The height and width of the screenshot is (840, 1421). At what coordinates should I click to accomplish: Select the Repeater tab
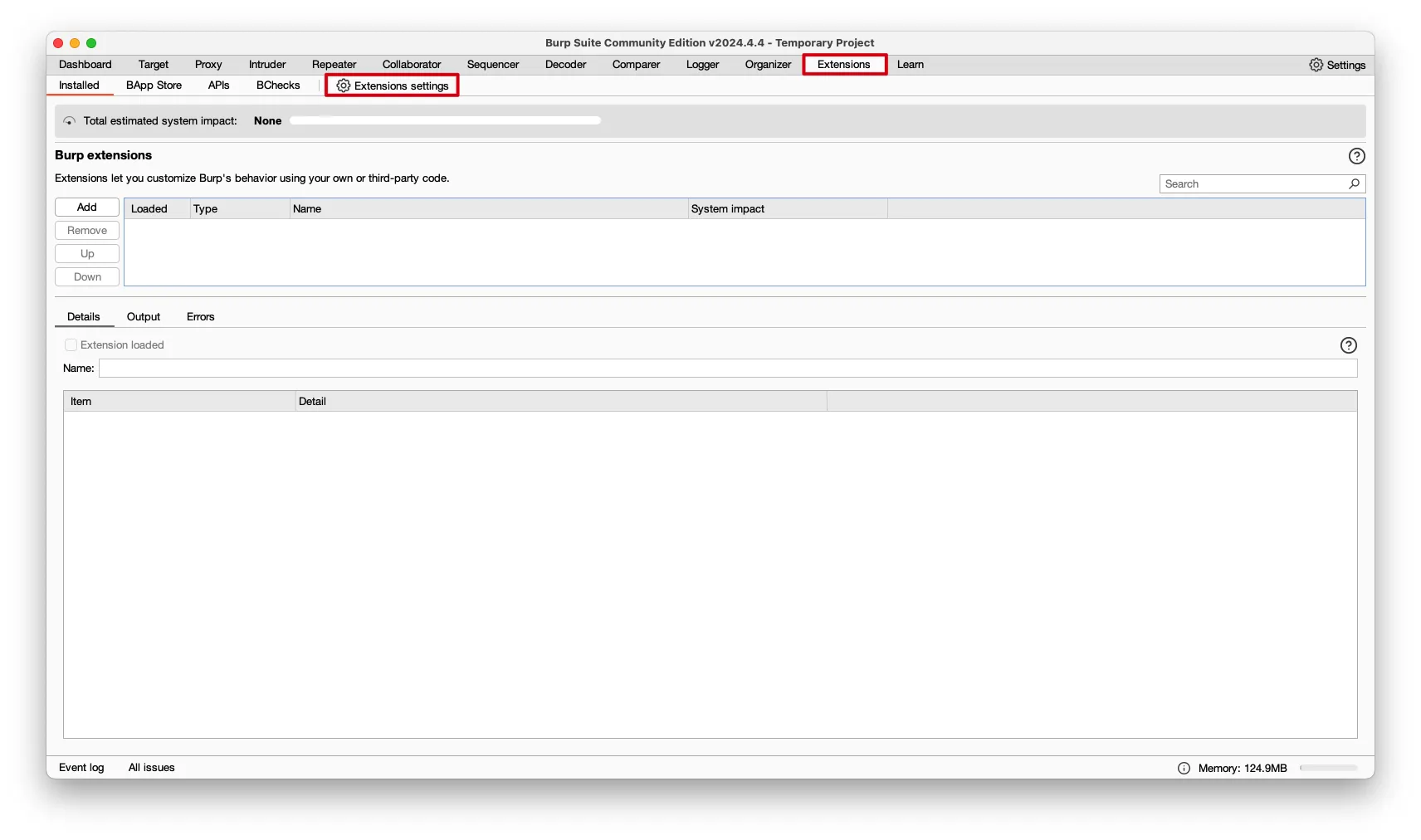pos(334,65)
